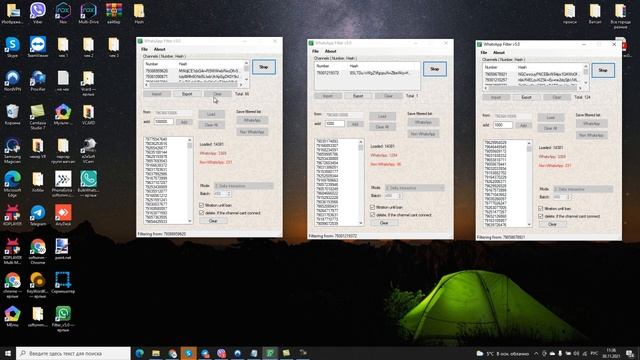Open File menu in right Filter window
This screenshot has width=640, height=360.
pyautogui.click(x=484, y=52)
